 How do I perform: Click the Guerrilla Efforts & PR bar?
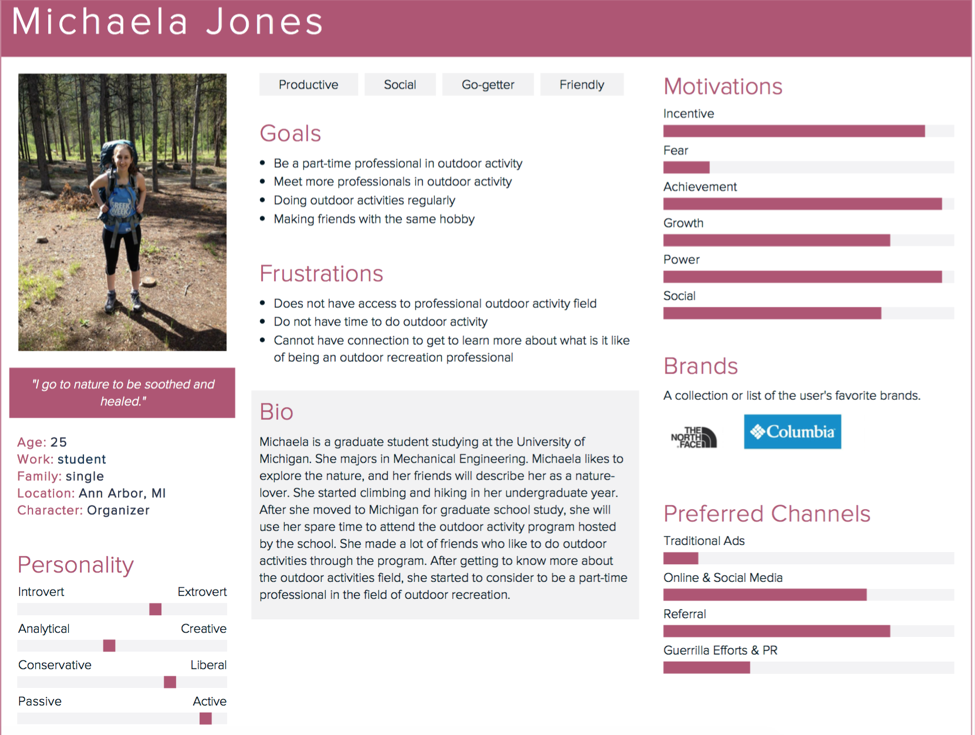pyautogui.click(x=706, y=668)
